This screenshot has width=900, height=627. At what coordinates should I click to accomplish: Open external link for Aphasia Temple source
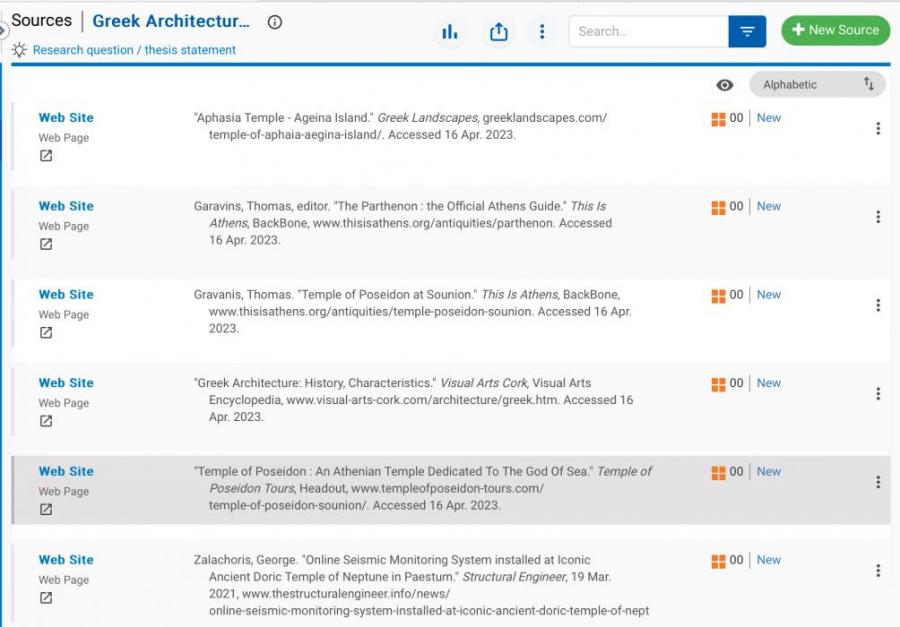[x=46, y=156]
